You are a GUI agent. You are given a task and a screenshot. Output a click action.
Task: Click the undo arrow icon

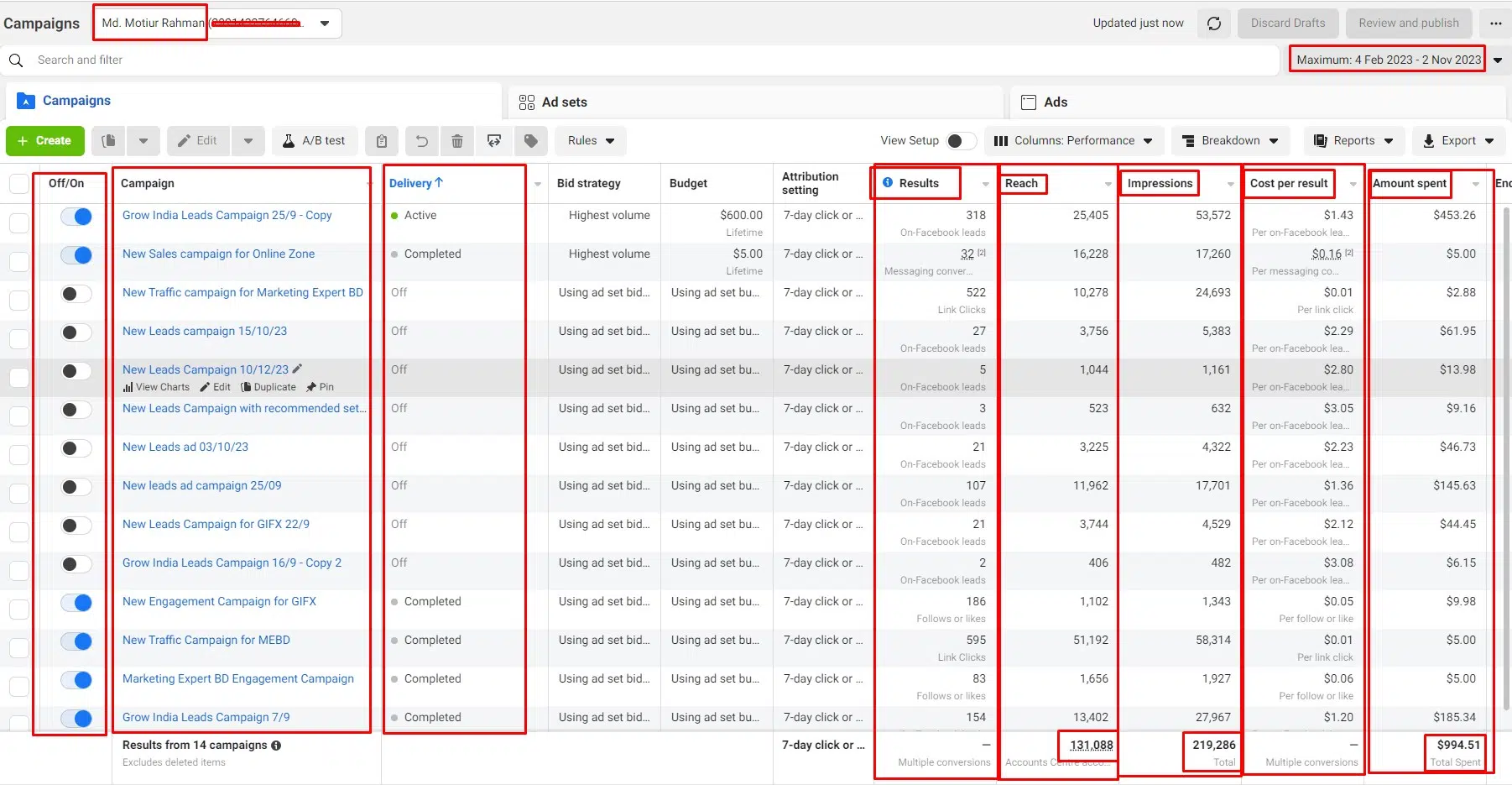(x=422, y=141)
